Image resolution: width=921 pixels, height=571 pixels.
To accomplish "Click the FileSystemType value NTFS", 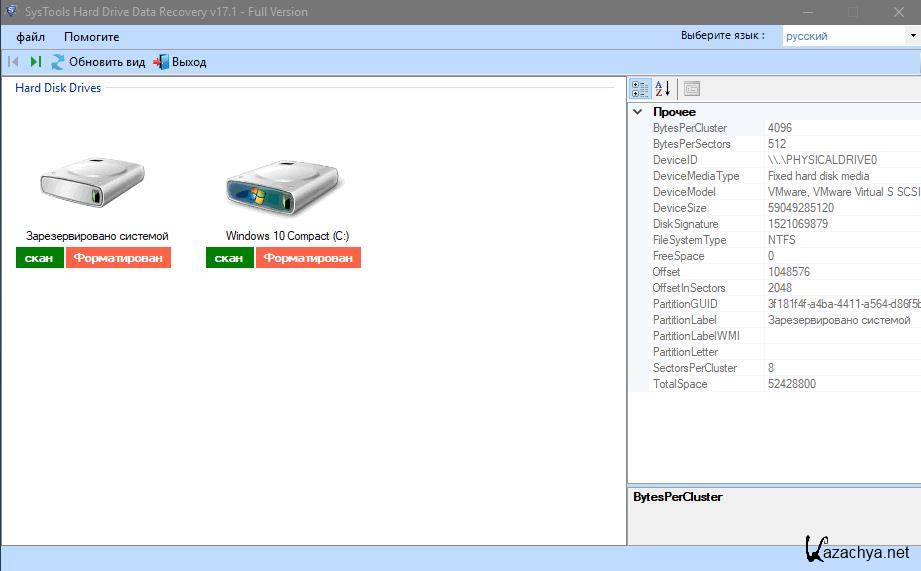I will (783, 240).
